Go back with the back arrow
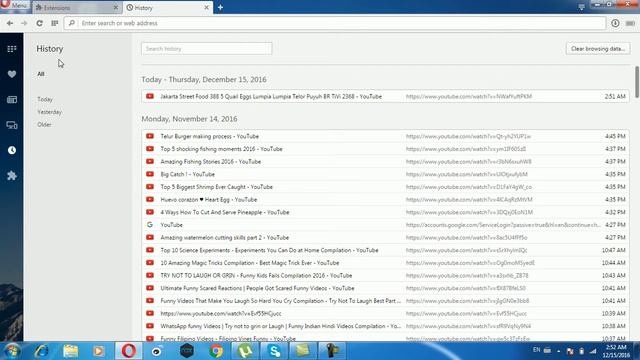The height and width of the screenshot is (360, 640). (10, 23)
